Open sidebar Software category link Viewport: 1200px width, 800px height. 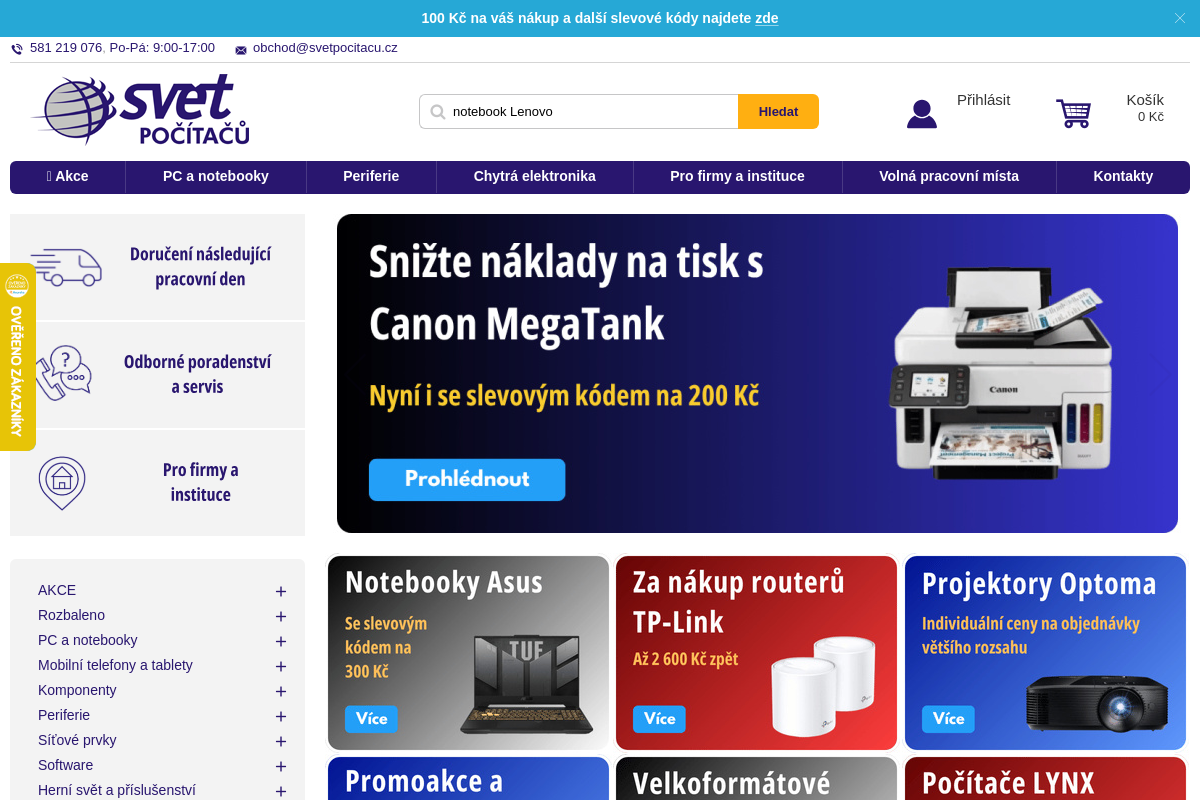[x=65, y=765]
